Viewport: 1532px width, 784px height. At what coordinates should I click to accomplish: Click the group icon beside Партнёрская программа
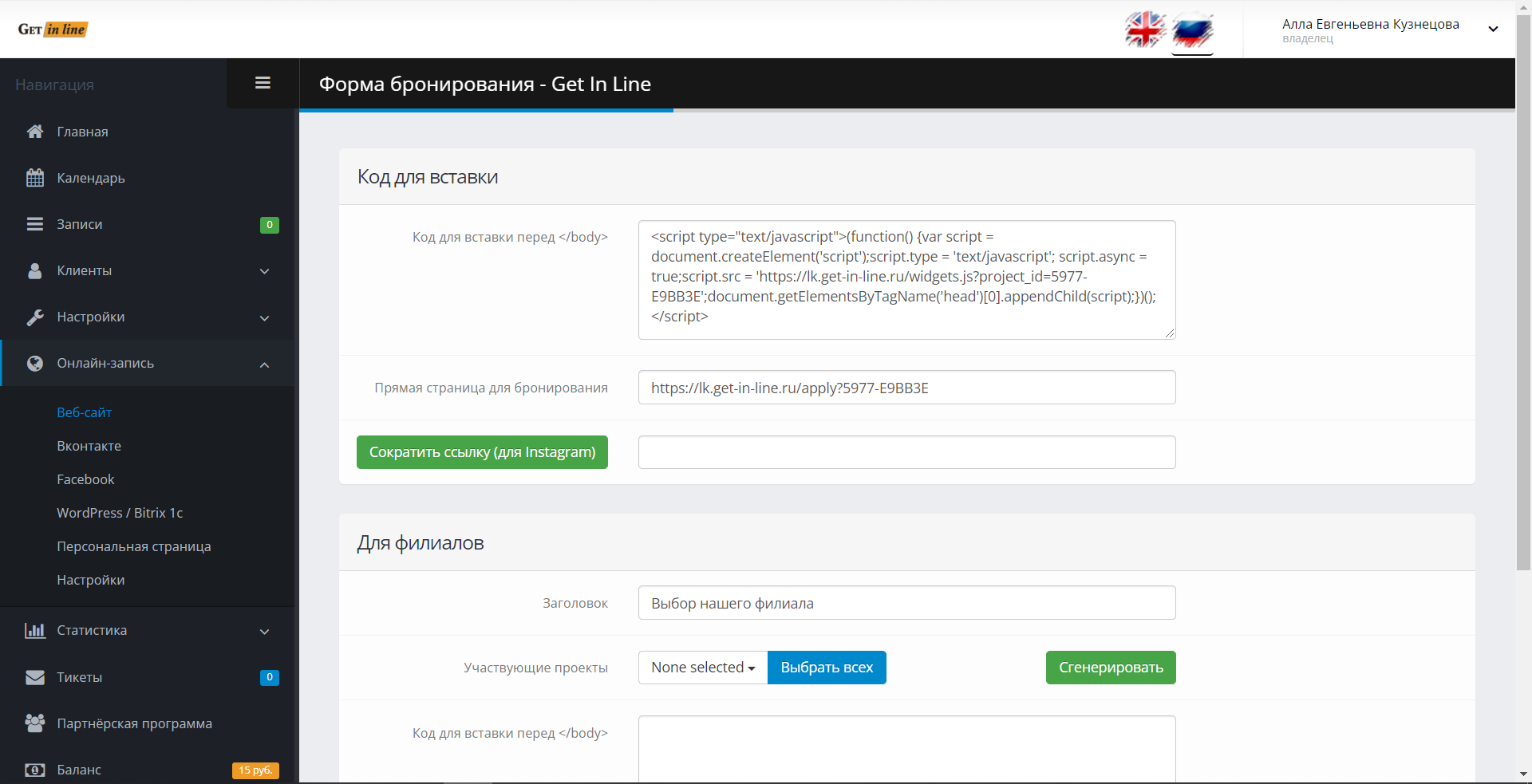[35, 723]
